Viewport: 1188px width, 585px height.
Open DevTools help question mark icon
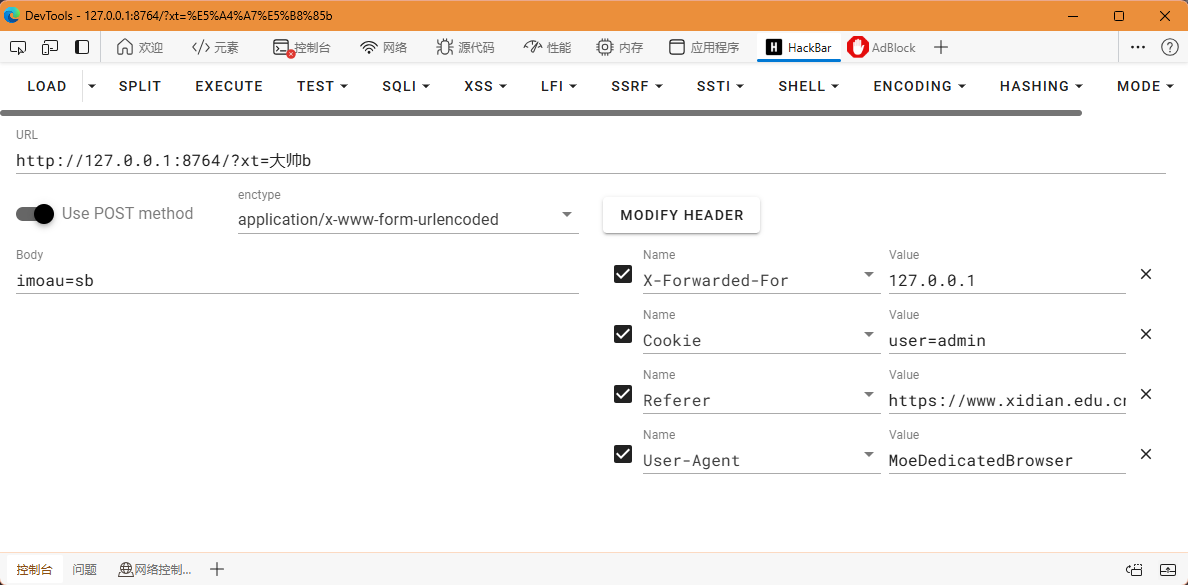click(x=1169, y=47)
